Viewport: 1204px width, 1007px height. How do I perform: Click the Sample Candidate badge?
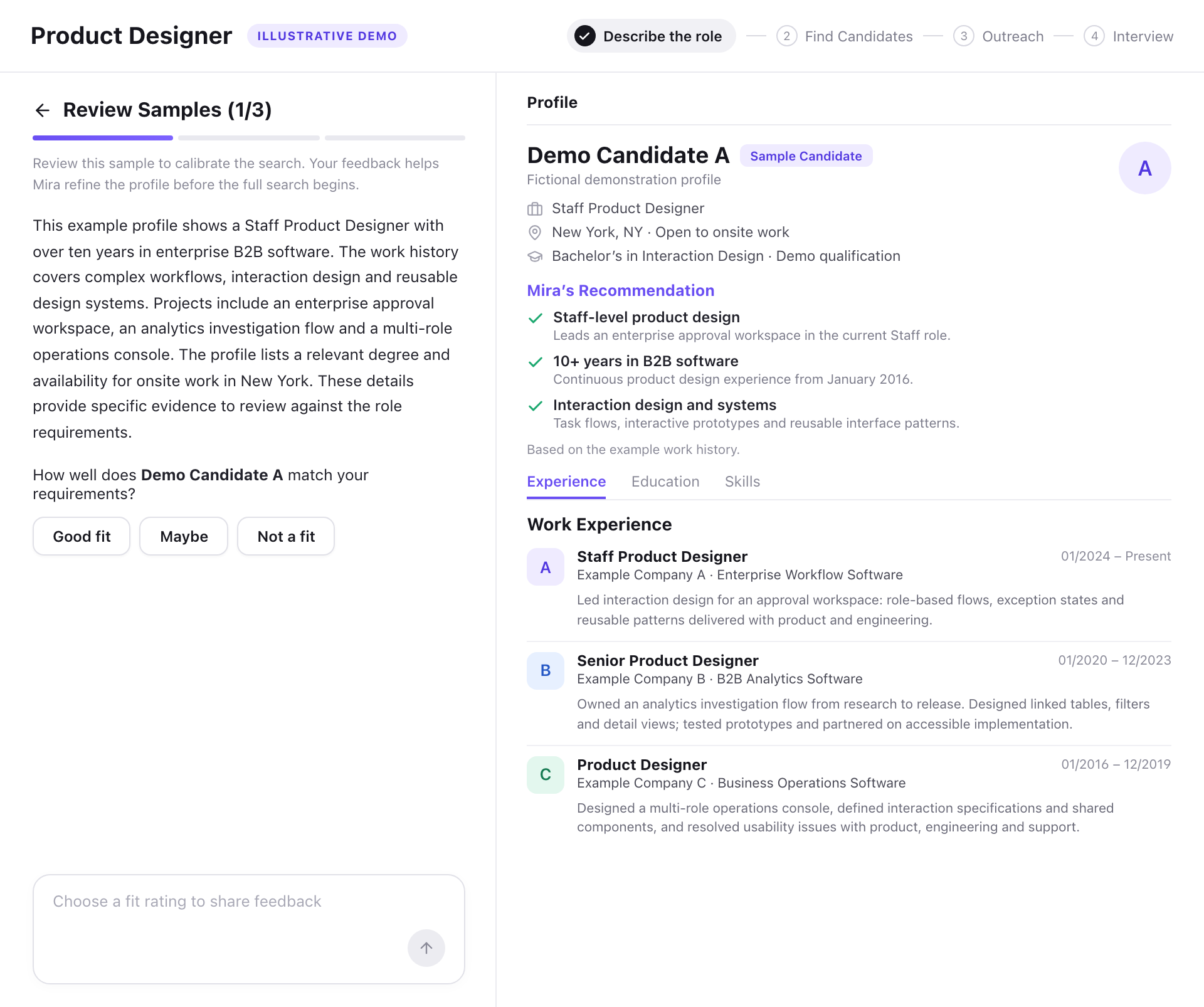coord(806,156)
